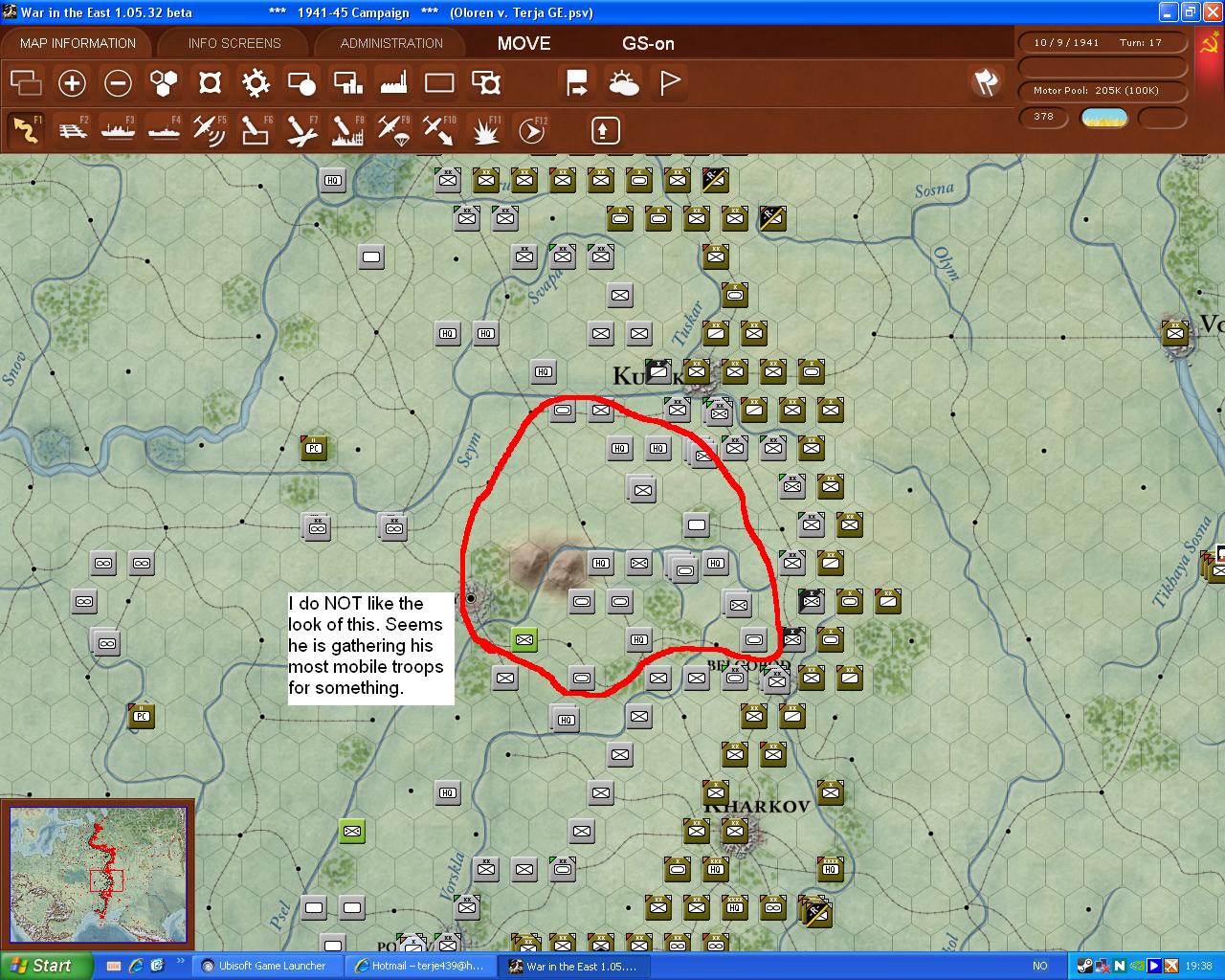
Task: Click the MOVE mode label
Action: pyautogui.click(x=524, y=43)
